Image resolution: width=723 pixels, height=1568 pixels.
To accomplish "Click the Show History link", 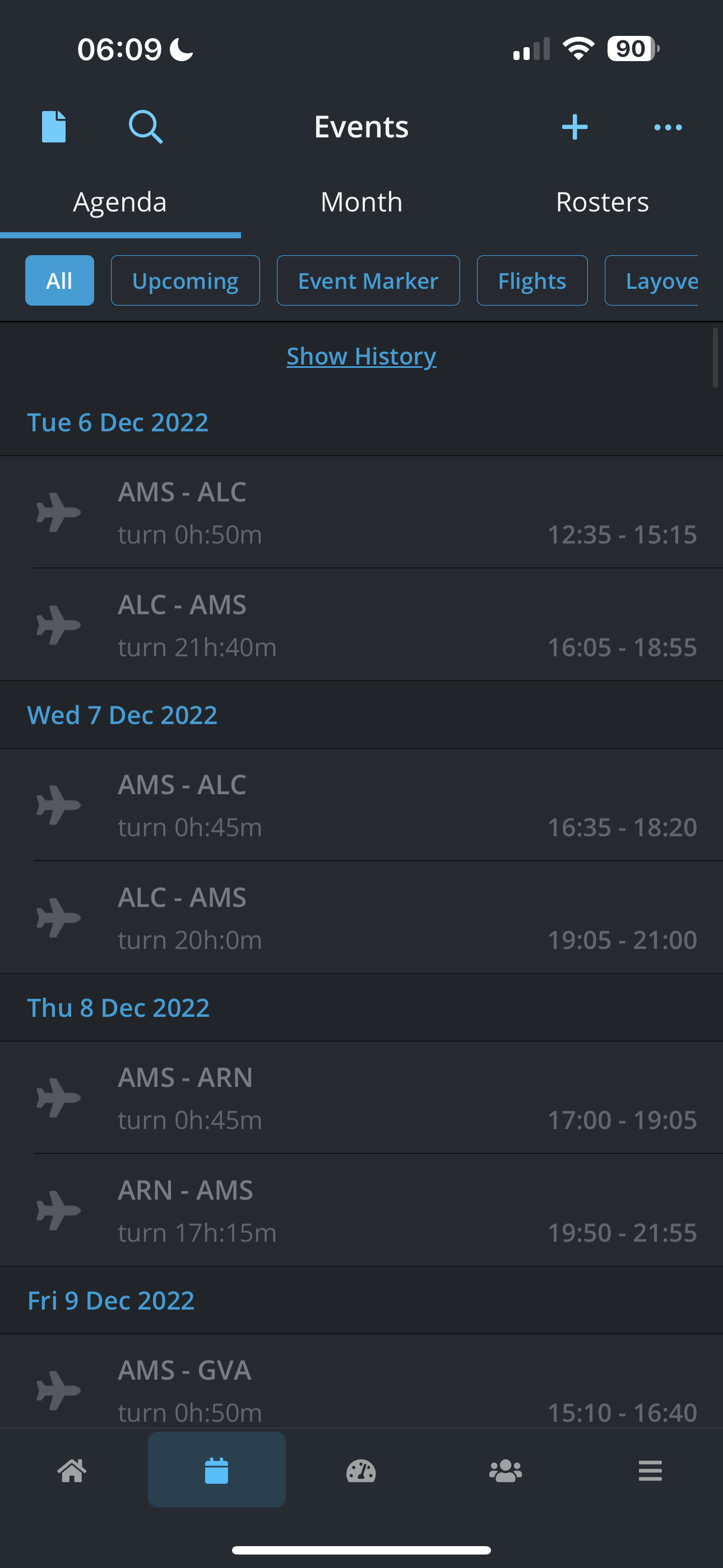I will [x=361, y=356].
